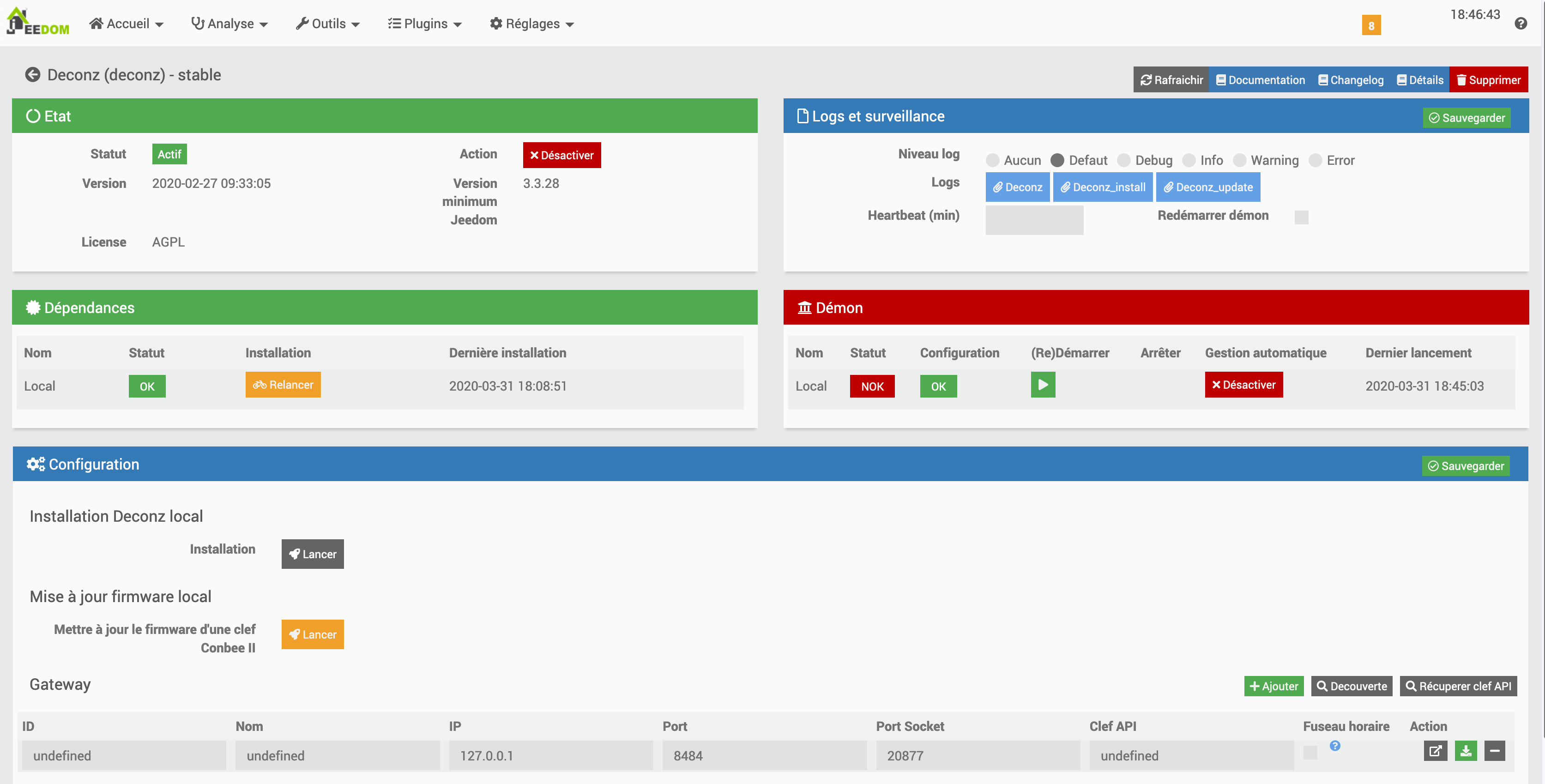Click the external link icon in gateway Action
Image resolution: width=1545 pixels, height=784 pixels.
pos(1435,751)
